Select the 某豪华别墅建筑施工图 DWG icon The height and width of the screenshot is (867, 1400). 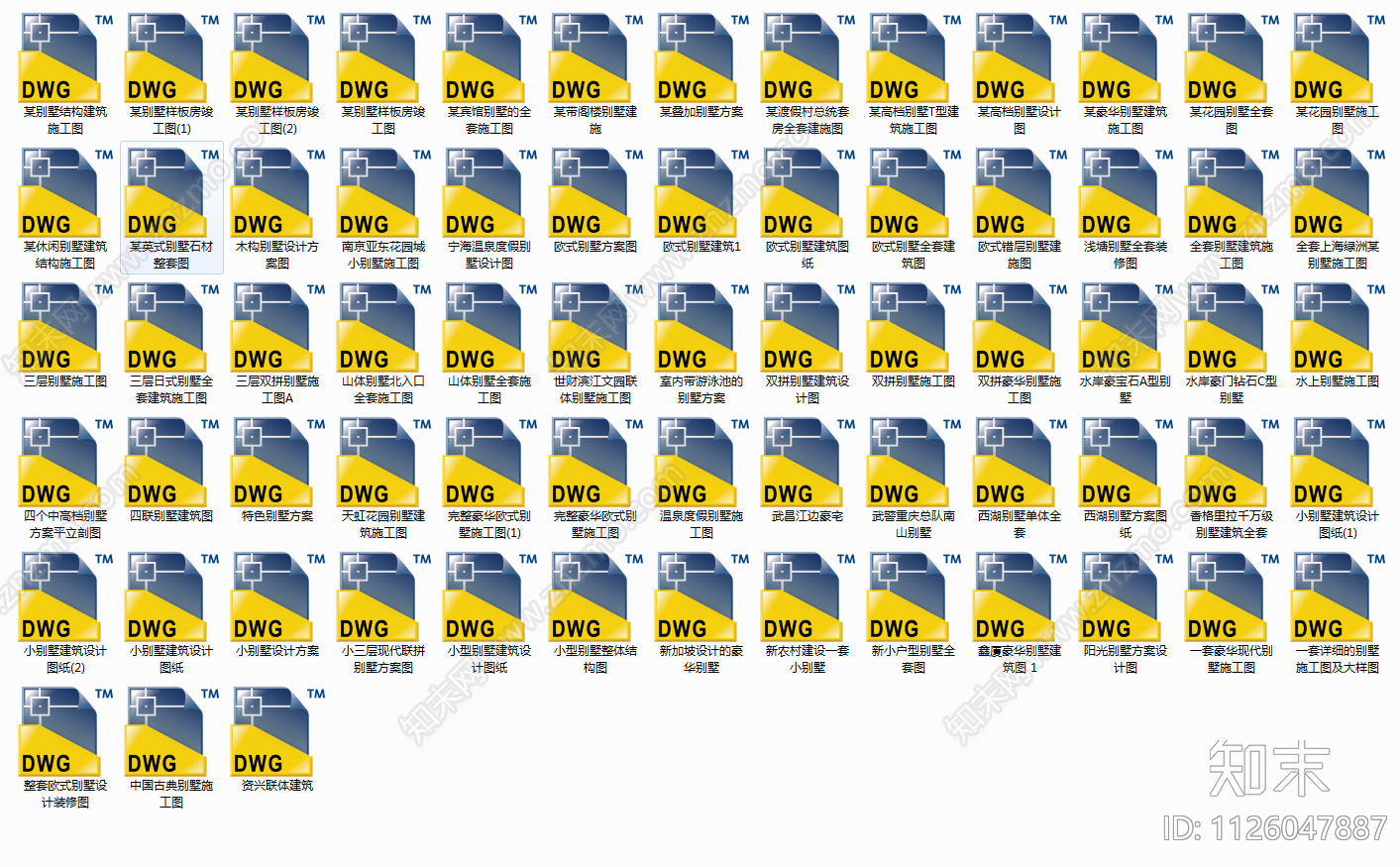click(x=1120, y=58)
